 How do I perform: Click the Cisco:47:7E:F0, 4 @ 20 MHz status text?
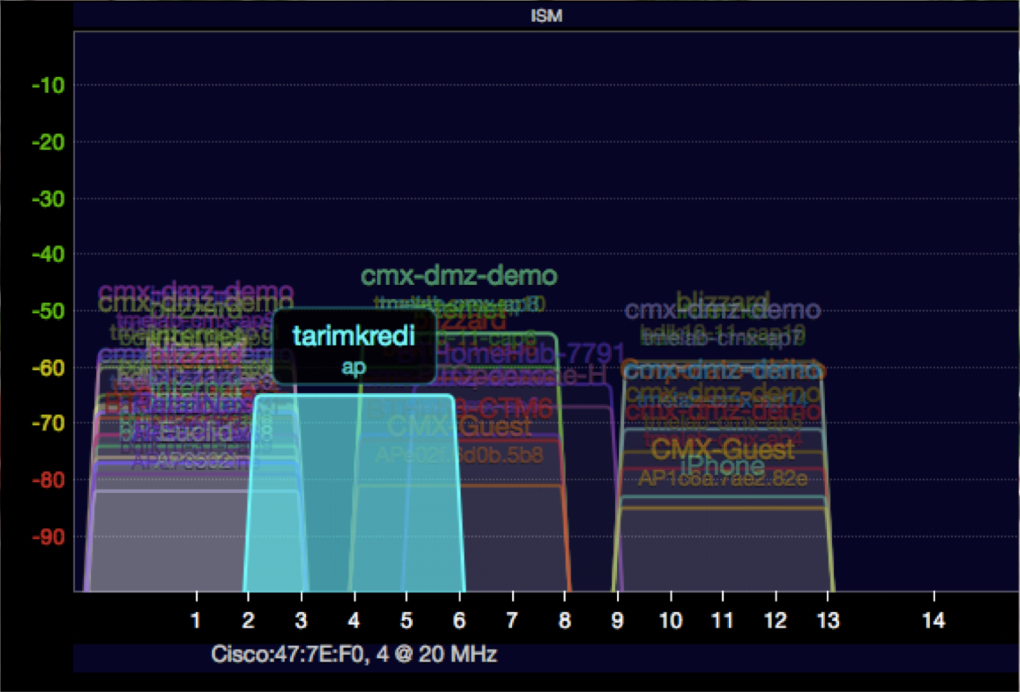pos(354,654)
